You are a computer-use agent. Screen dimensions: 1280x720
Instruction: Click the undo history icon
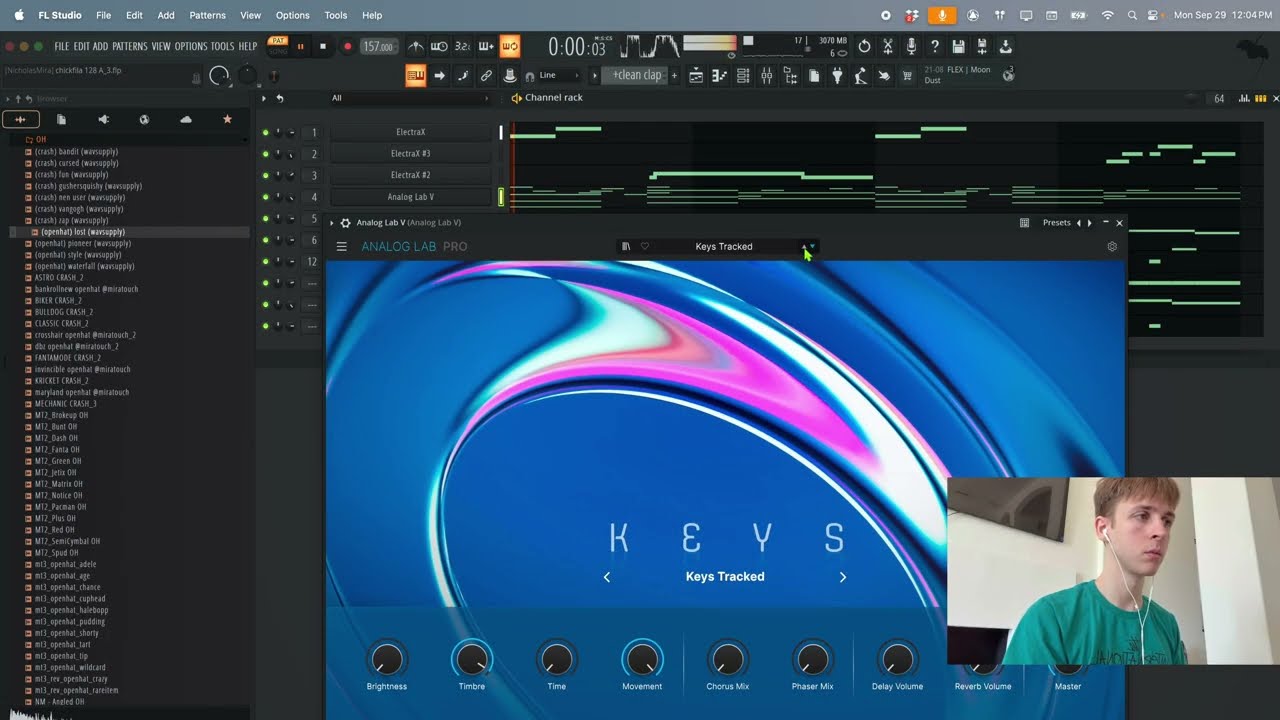pos(864,47)
